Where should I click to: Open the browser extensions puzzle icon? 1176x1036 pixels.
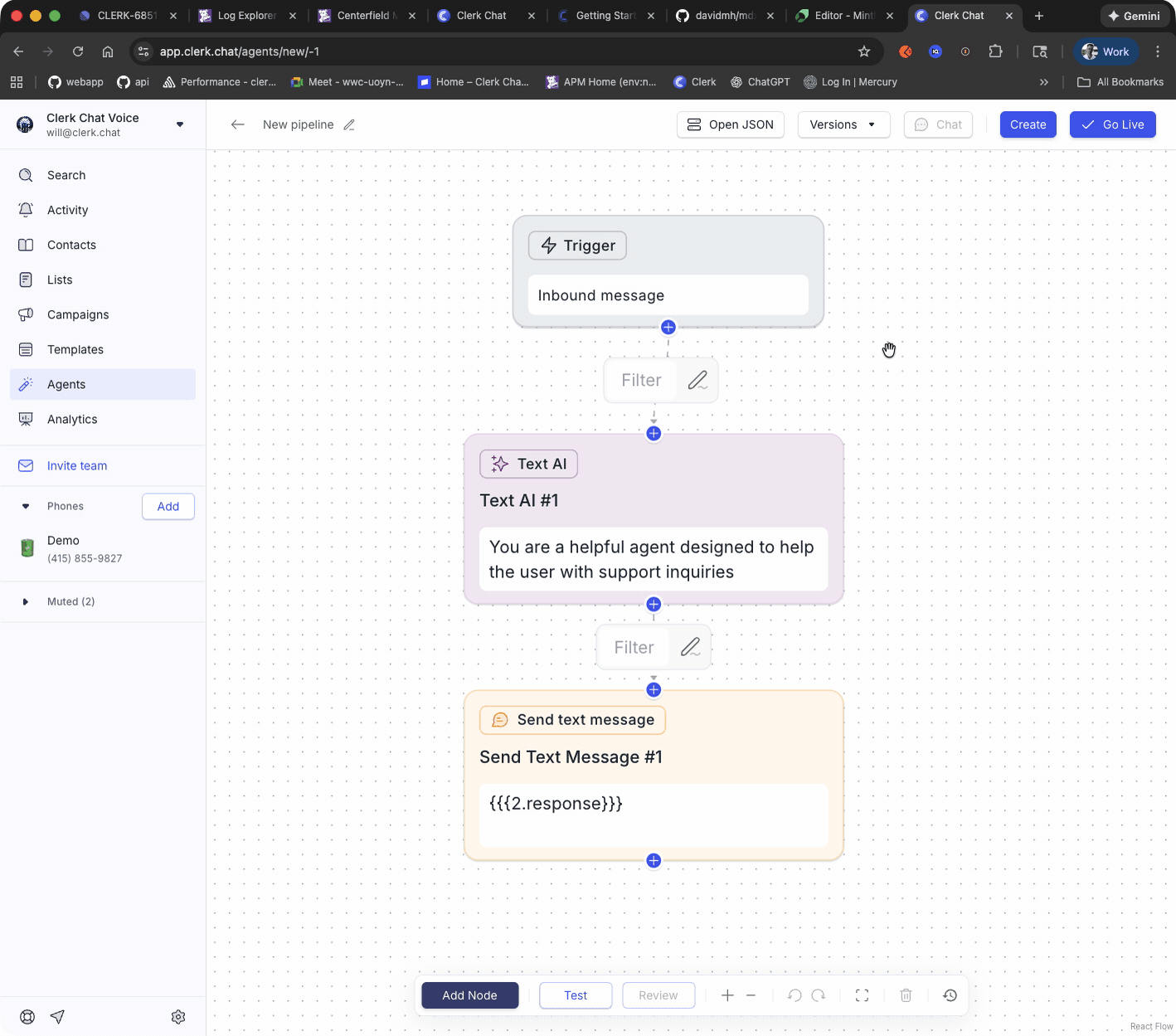point(996,51)
